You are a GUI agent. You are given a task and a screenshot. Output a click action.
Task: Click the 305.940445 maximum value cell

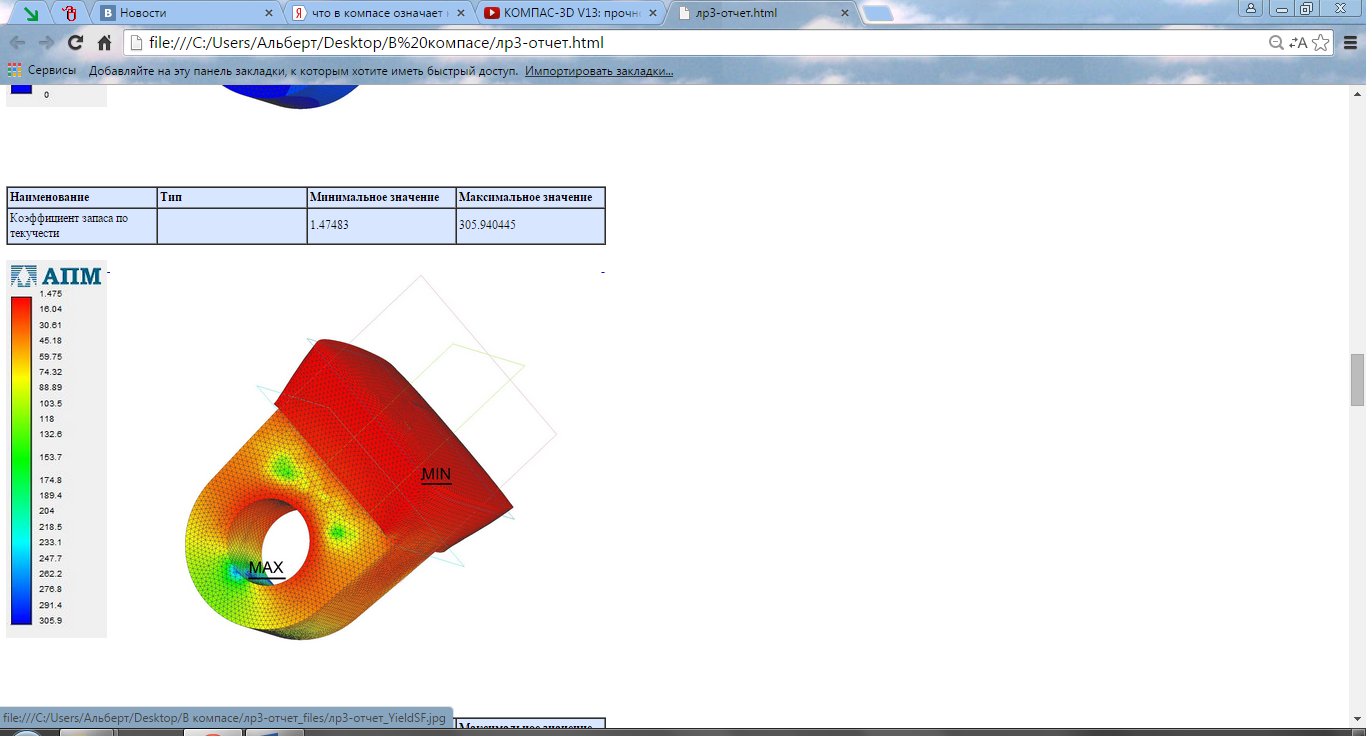[x=531, y=226]
